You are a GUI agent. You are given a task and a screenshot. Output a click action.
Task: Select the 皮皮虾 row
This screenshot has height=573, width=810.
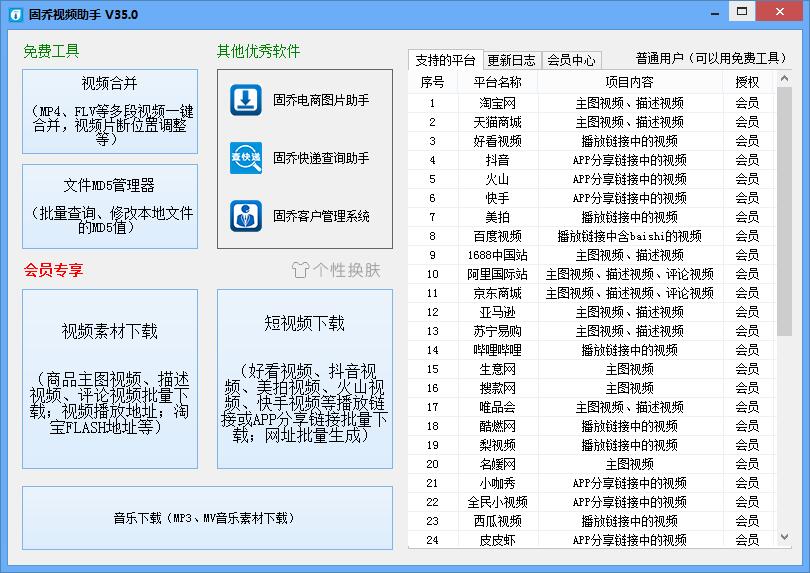(592, 540)
